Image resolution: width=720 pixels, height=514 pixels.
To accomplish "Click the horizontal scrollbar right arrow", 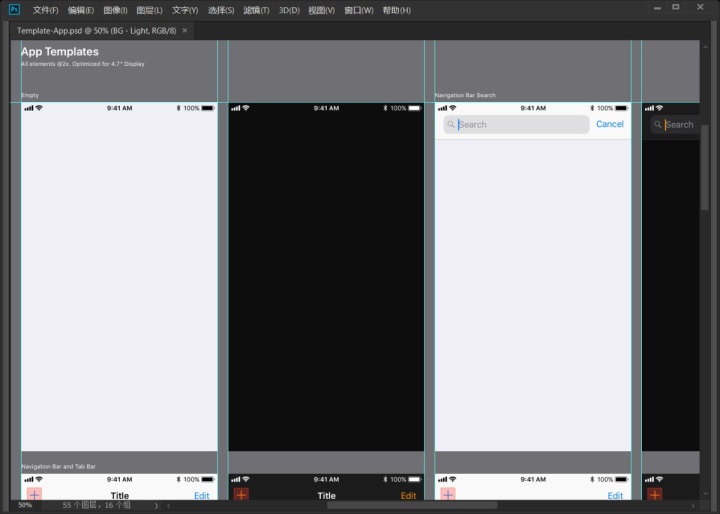I will pos(693,505).
